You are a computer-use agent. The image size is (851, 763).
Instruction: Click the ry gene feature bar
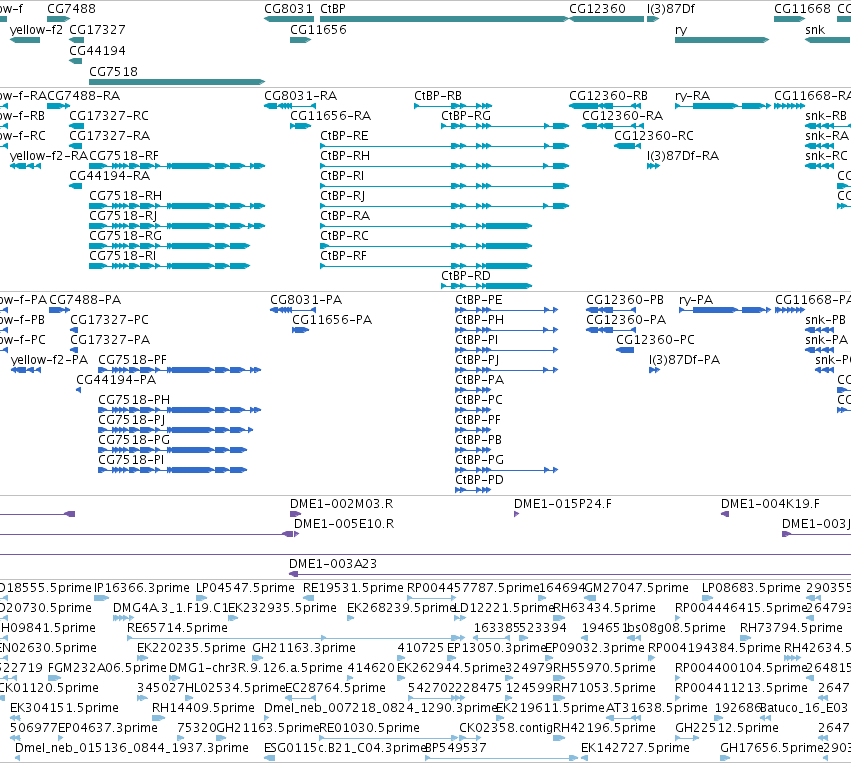(x=722, y=40)
